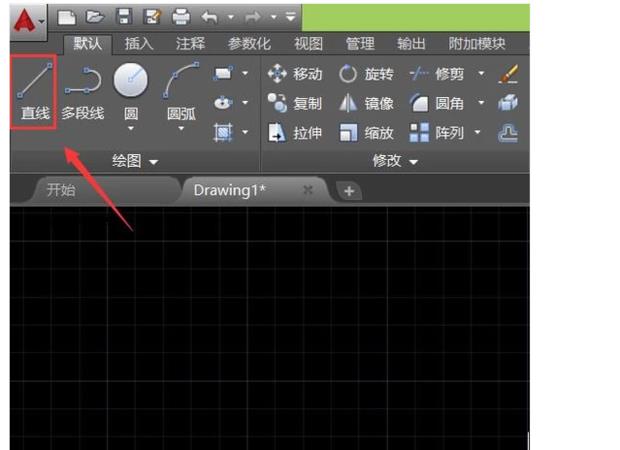Select the 直线 line tool
Screen dimensions: 620x450
[x=34, y=92]
